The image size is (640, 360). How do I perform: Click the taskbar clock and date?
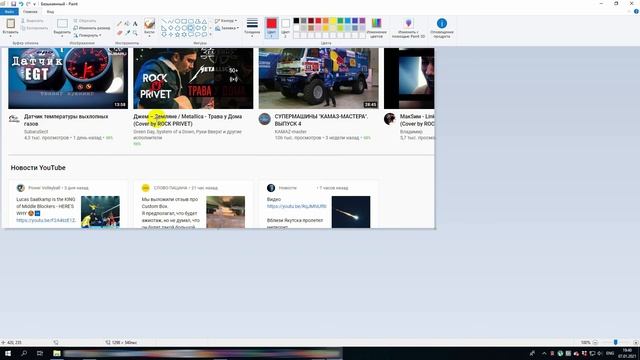[626, 353]
